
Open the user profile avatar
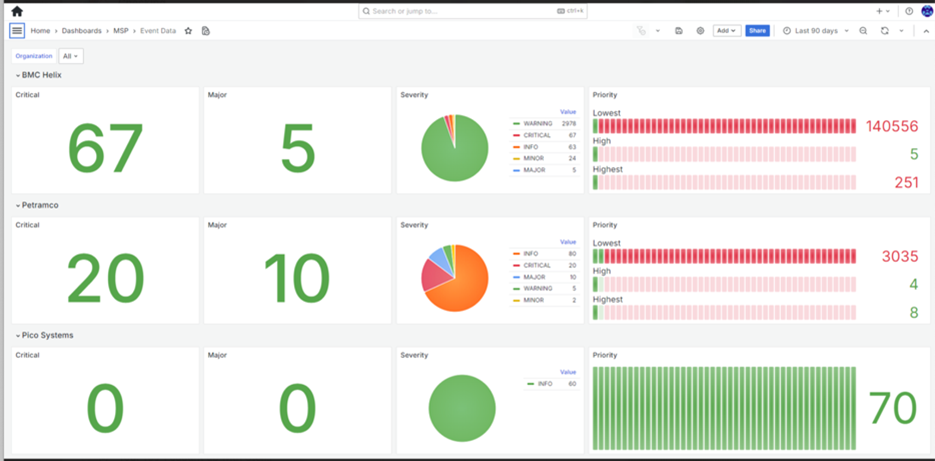(x=927, y=11)
